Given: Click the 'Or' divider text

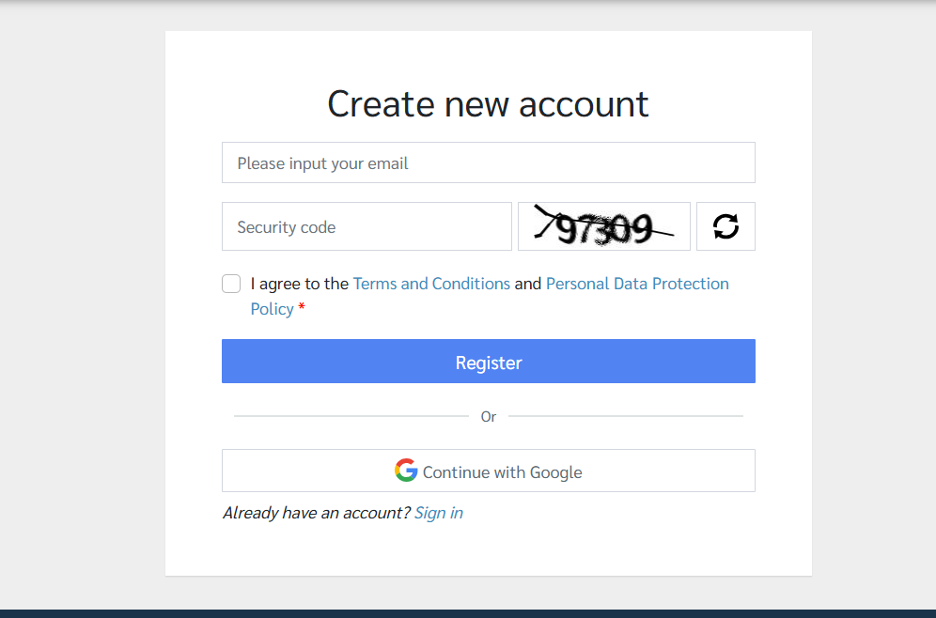Looking at the screenshot, I should pos(488,417).
